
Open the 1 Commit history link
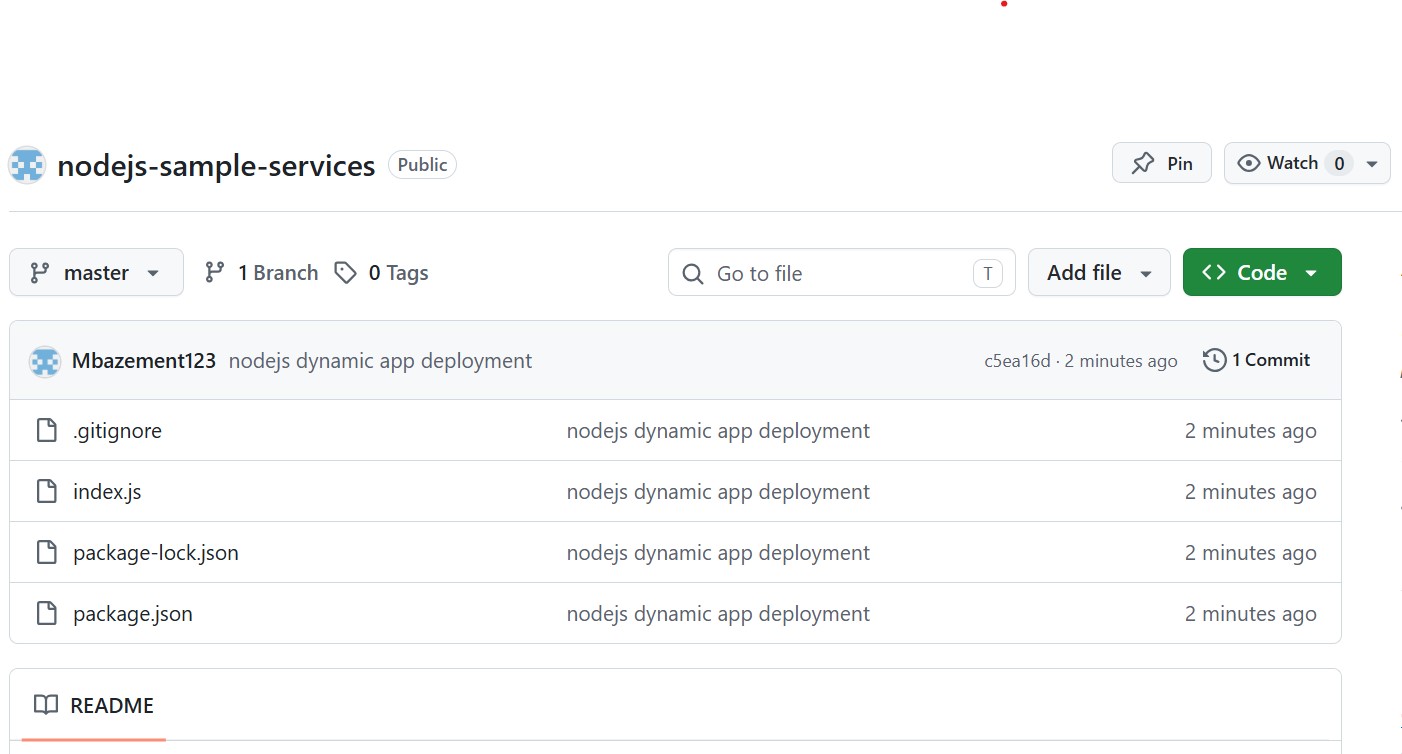point(1256,360)
